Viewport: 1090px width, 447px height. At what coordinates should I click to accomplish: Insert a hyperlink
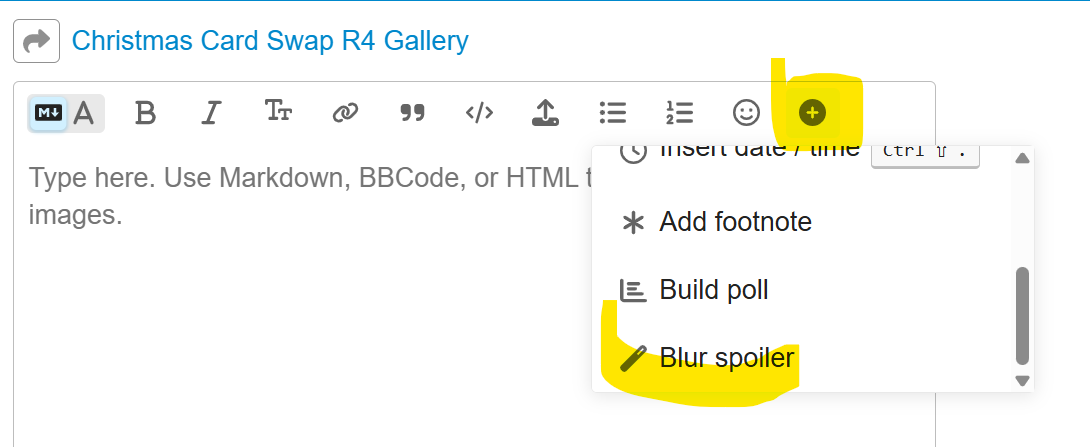click(345, 113)
